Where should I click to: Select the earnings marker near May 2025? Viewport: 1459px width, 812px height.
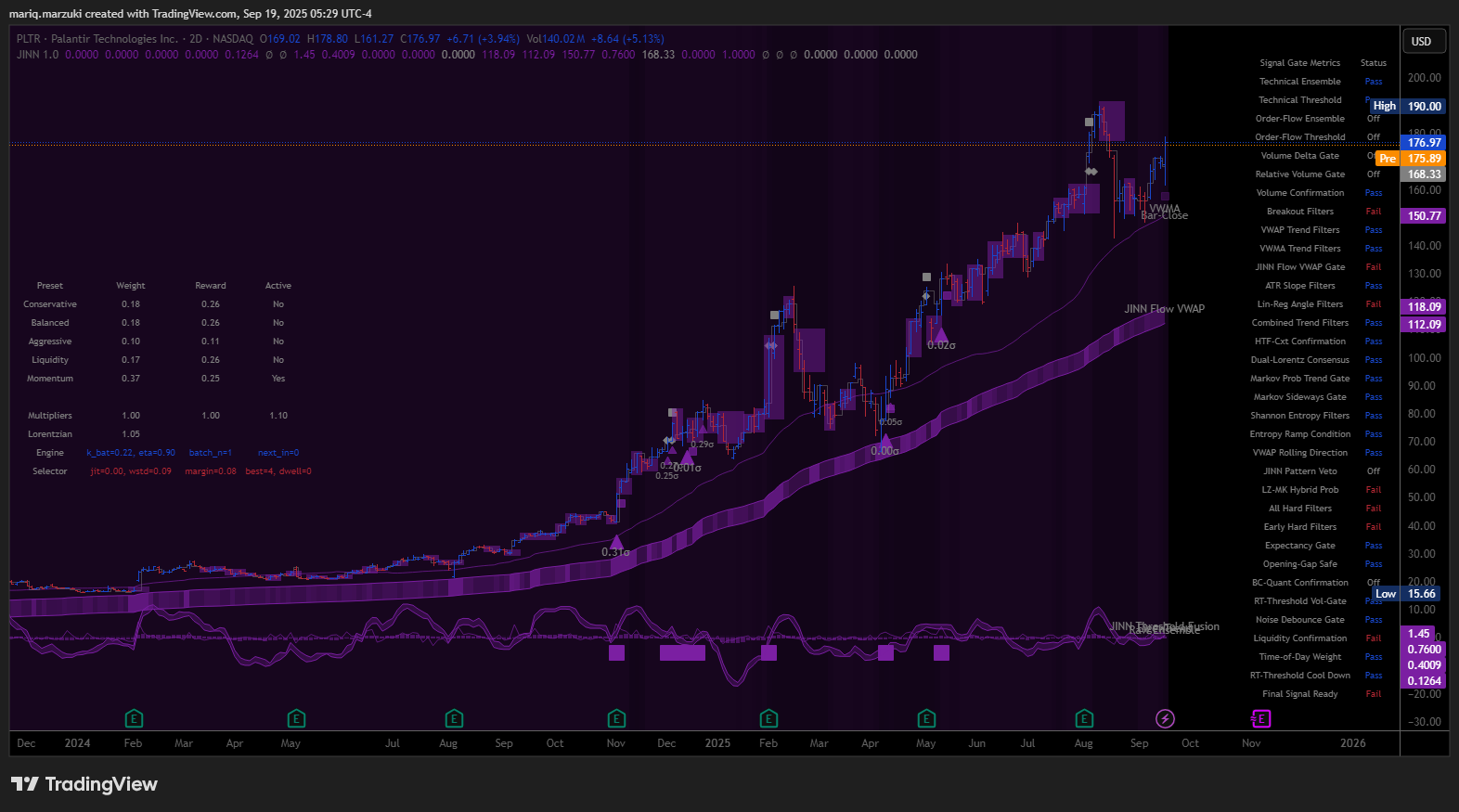926,718
